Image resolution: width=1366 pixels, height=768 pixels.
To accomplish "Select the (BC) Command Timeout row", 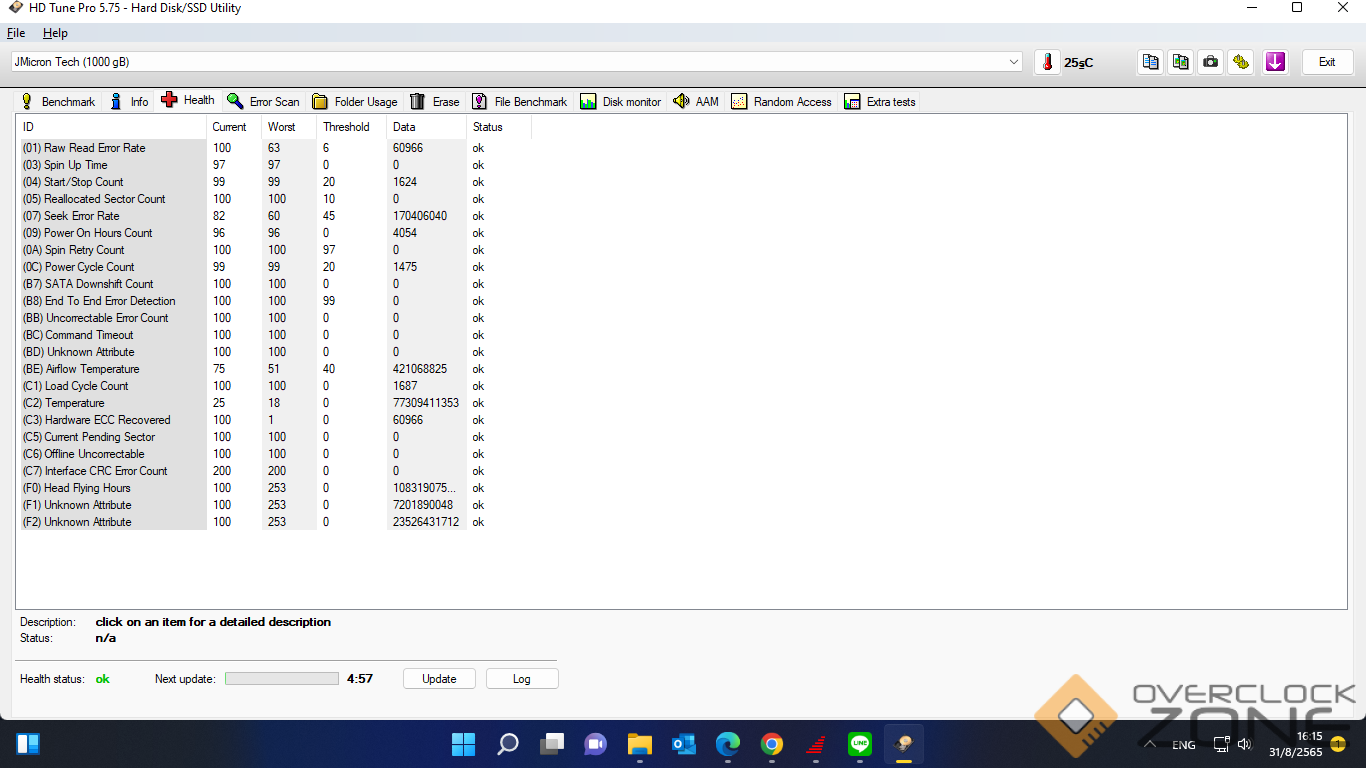I will coord(274,335).
